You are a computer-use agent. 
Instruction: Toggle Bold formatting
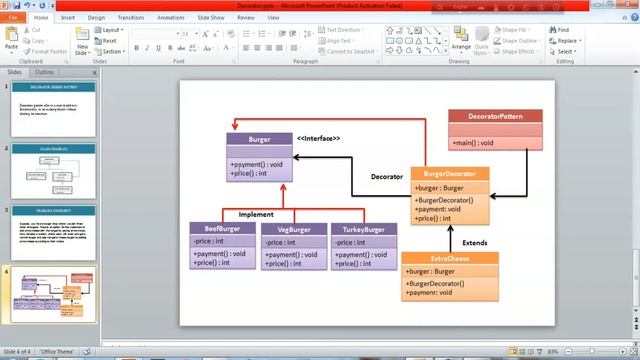click(x=136, y=48)
